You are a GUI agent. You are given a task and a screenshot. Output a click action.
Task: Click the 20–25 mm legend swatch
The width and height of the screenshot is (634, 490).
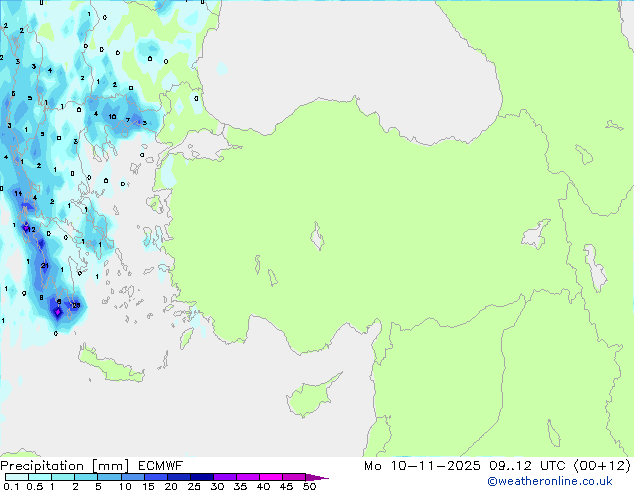click(x=178, y=477)
